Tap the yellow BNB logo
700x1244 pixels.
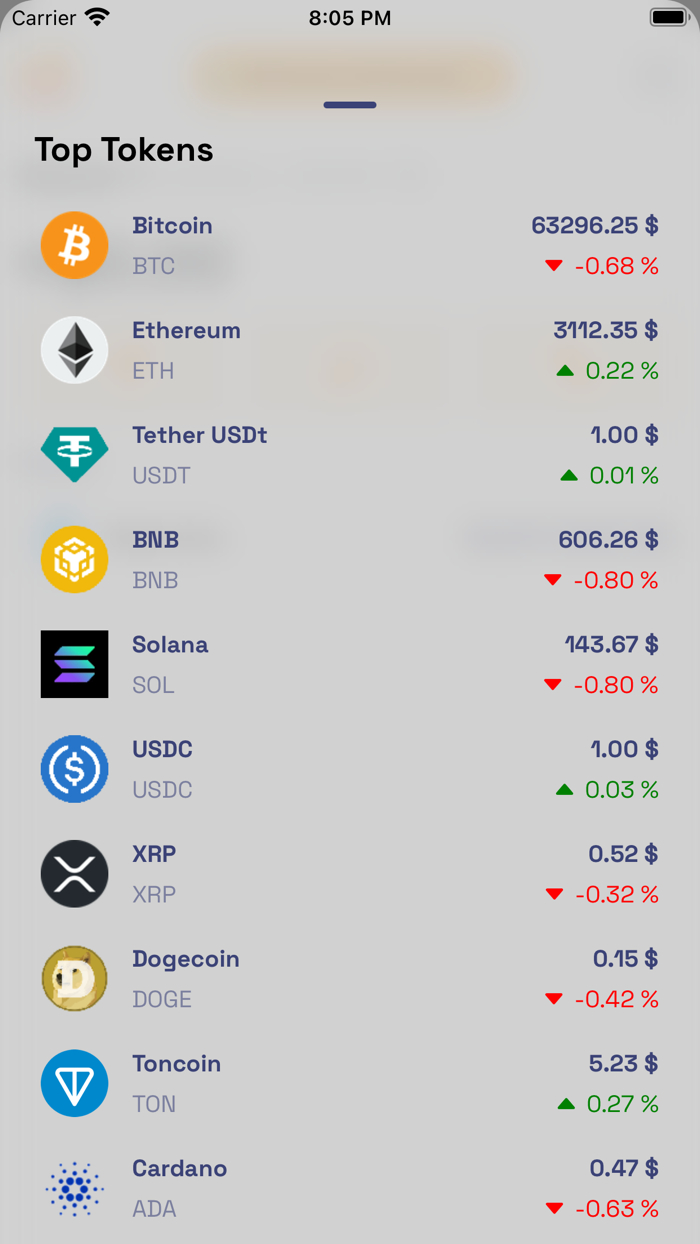point(74,559)
